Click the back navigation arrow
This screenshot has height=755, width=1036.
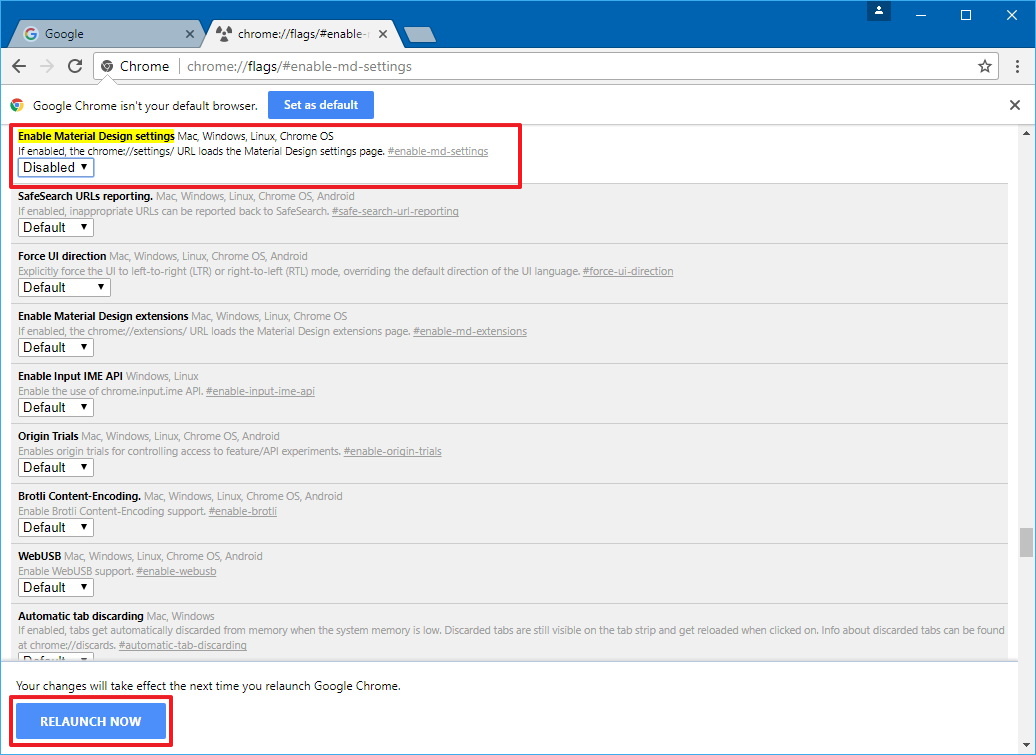[18, 66]
